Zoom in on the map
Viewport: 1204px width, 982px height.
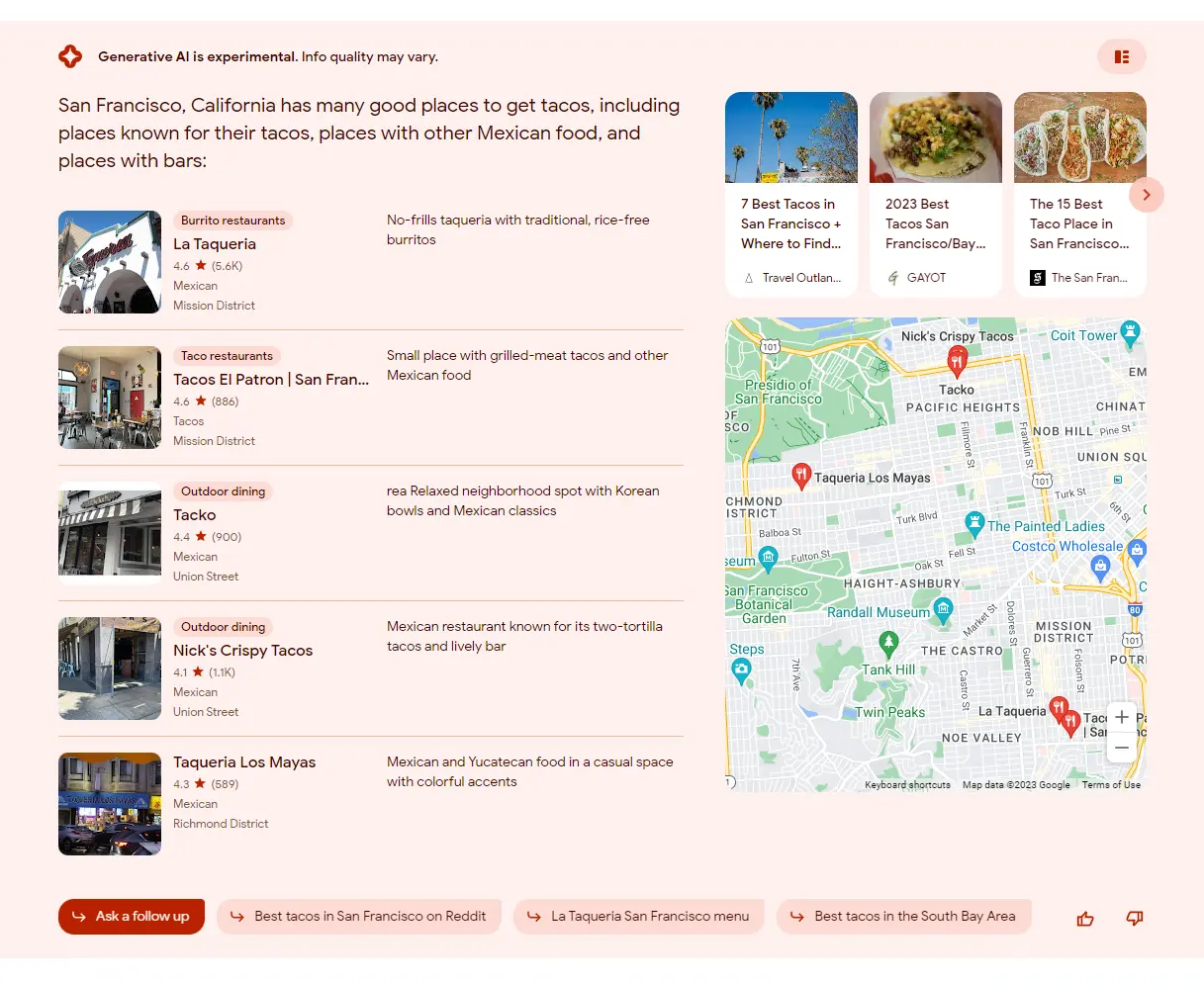coord(1121,717)
